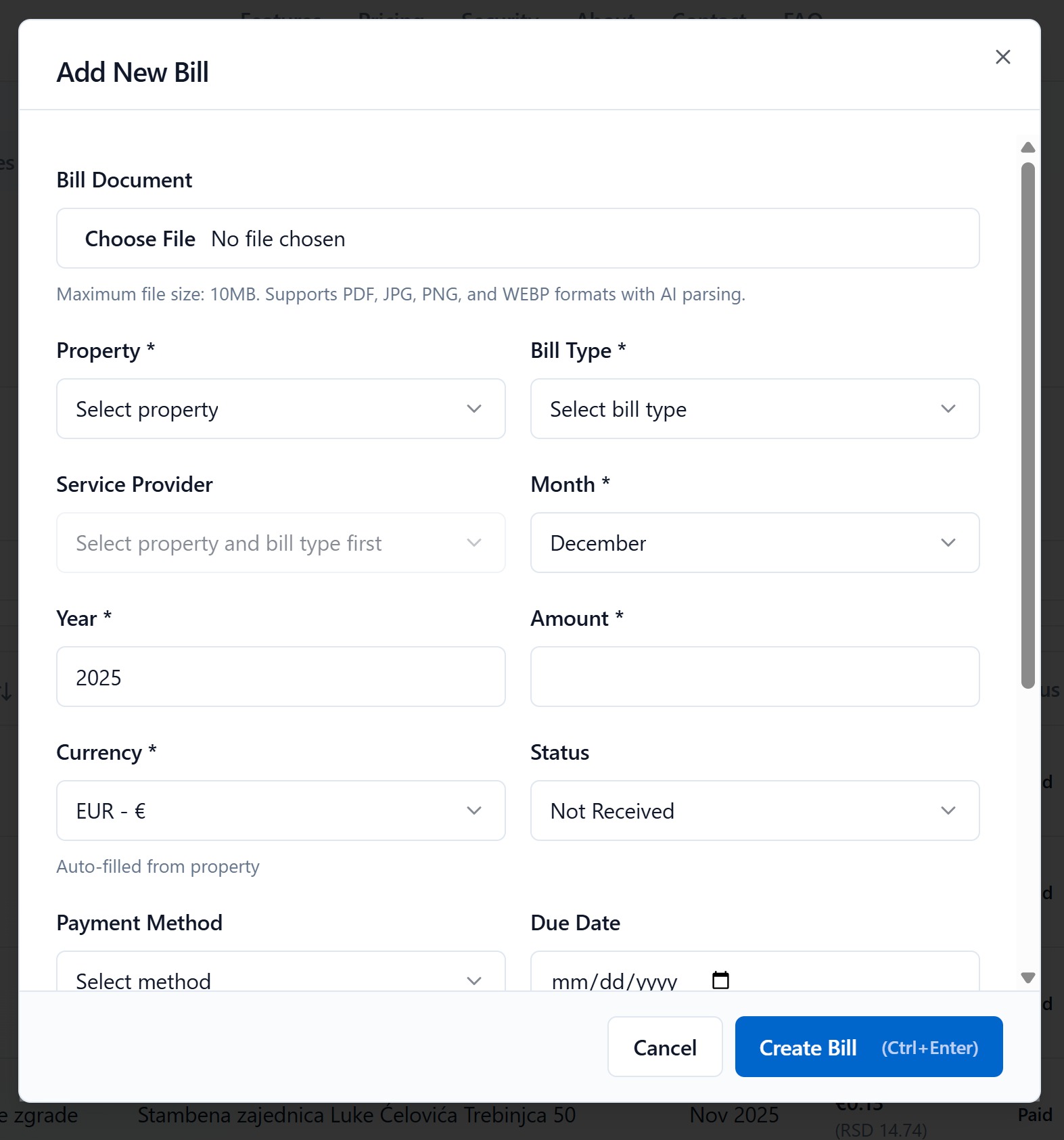Click the empty Amount field
This screenshot has height=1140, width=1064.
pyautogui.click(x=755, y=677)
